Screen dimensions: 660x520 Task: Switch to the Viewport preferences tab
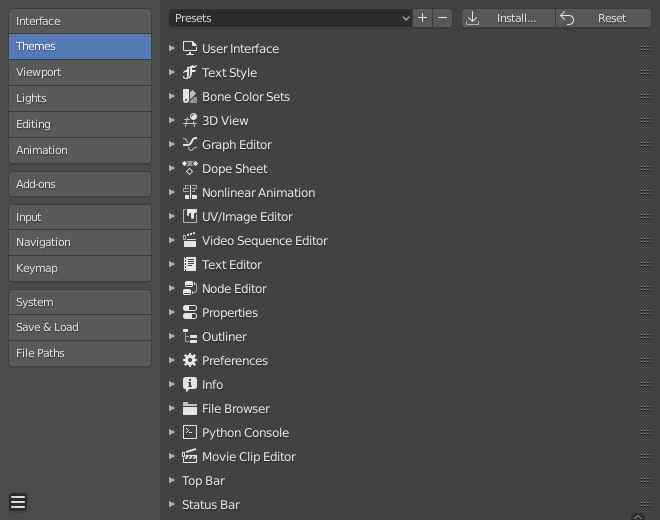click(80, 72)
